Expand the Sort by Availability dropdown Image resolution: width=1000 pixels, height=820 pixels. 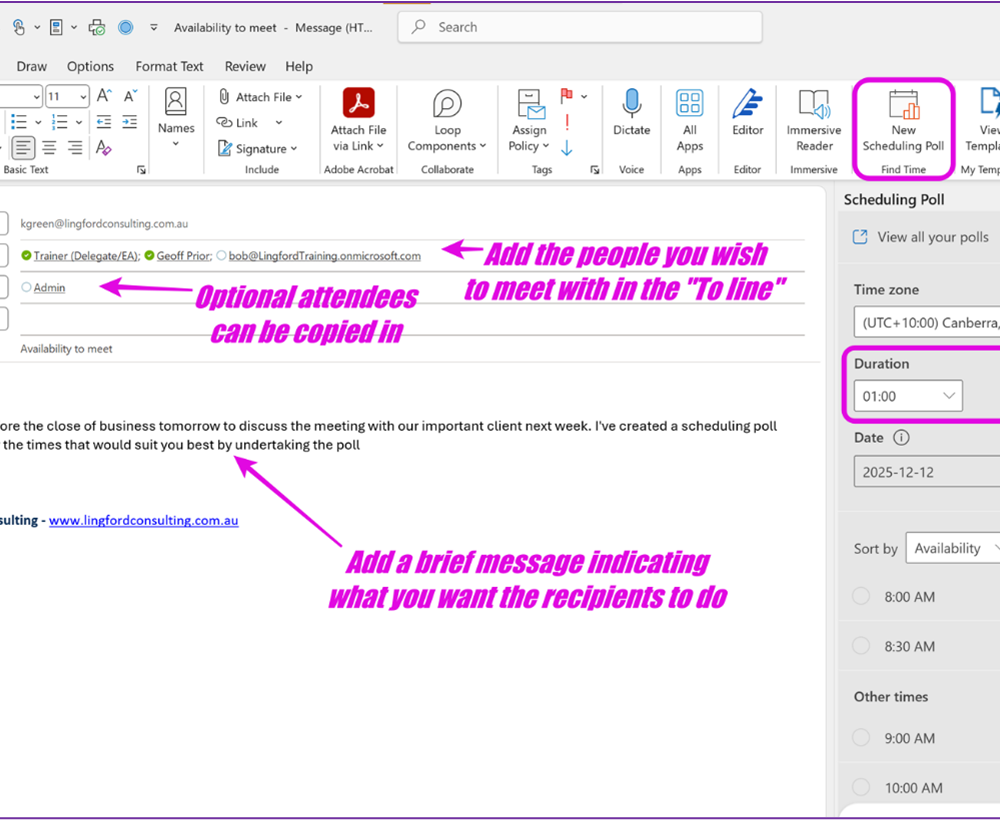[x=952, y=548]
